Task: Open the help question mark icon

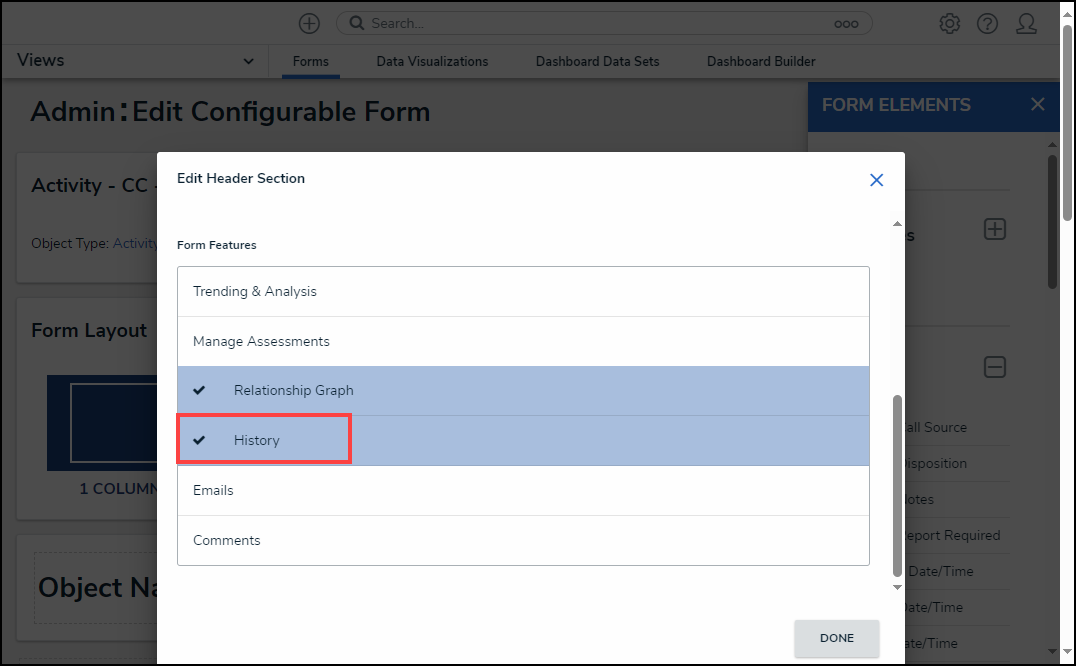Action: click(x=987, y=23)
